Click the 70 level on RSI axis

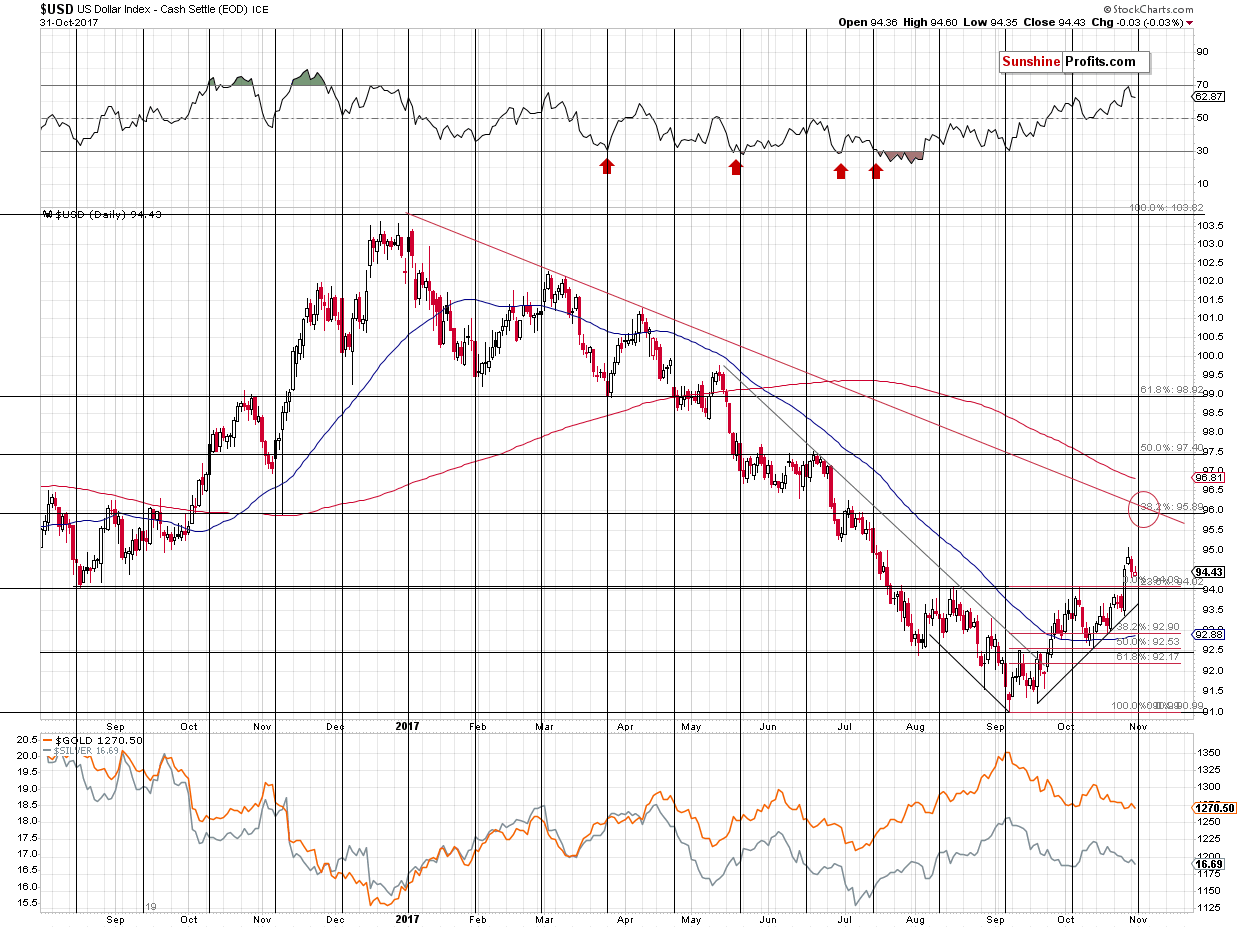(1203, 85)
